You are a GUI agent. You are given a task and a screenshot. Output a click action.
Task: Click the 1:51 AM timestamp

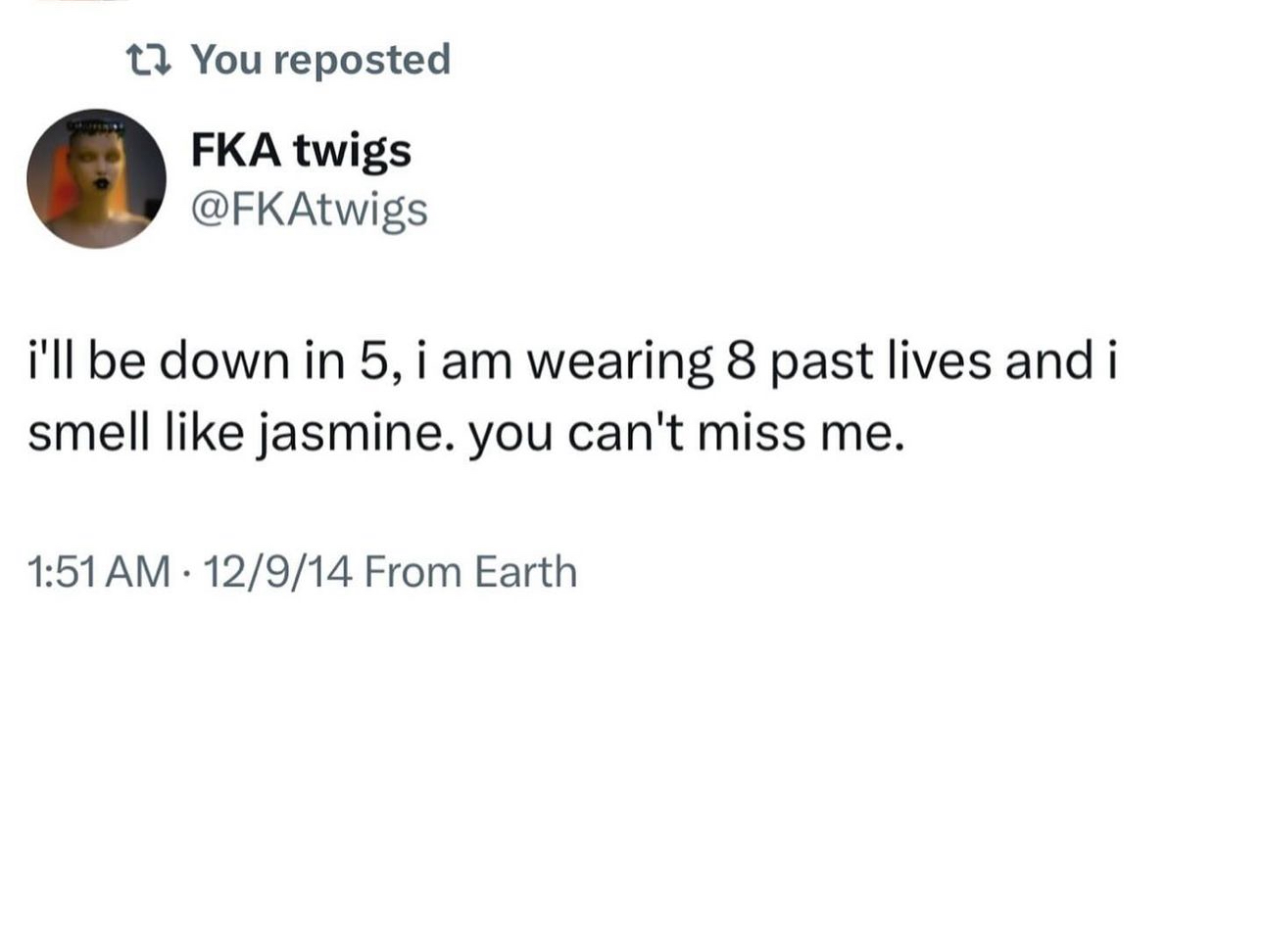pos(99,572)
